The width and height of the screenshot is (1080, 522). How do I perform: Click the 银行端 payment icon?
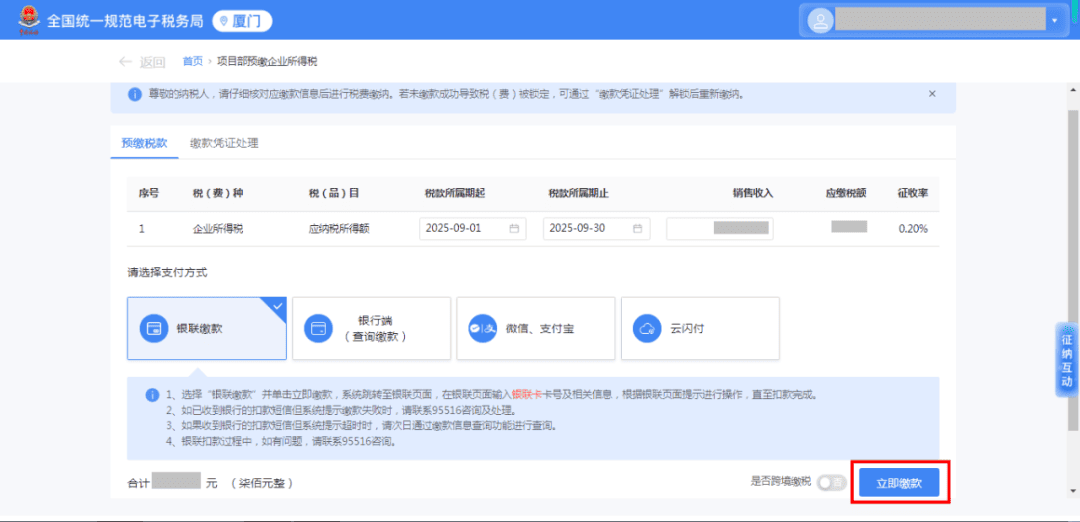[x=318, y=328]
